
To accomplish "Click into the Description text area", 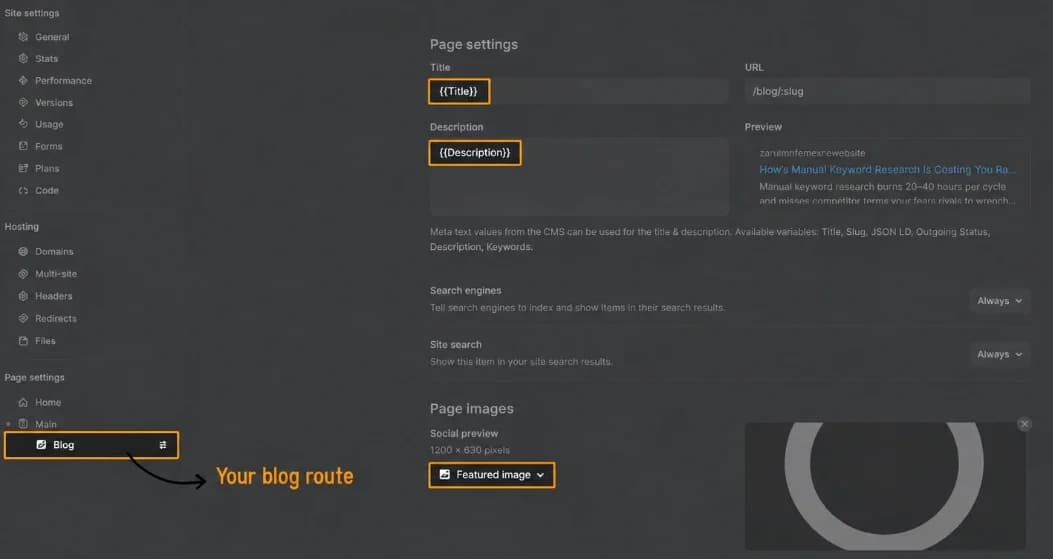I will coord(579,177).
